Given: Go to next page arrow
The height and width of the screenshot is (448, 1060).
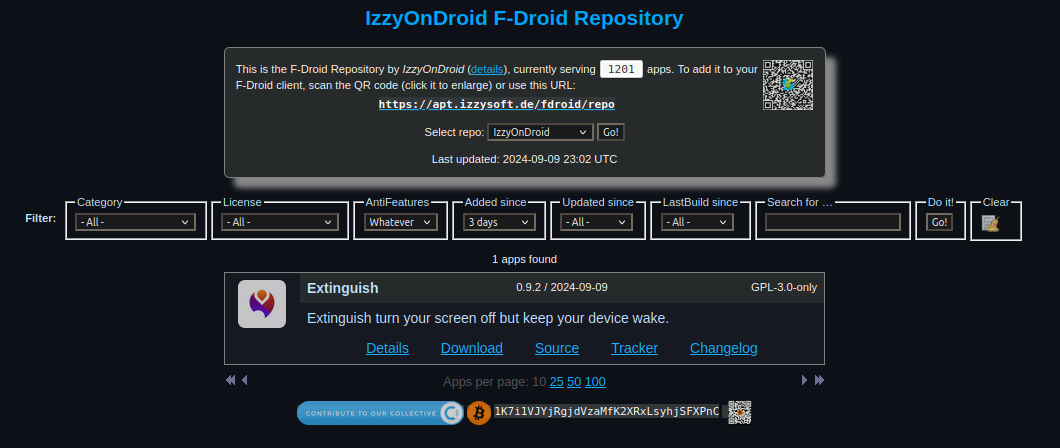Looking at the screenshot, I should pyautogui.click(x=804, y=380).
